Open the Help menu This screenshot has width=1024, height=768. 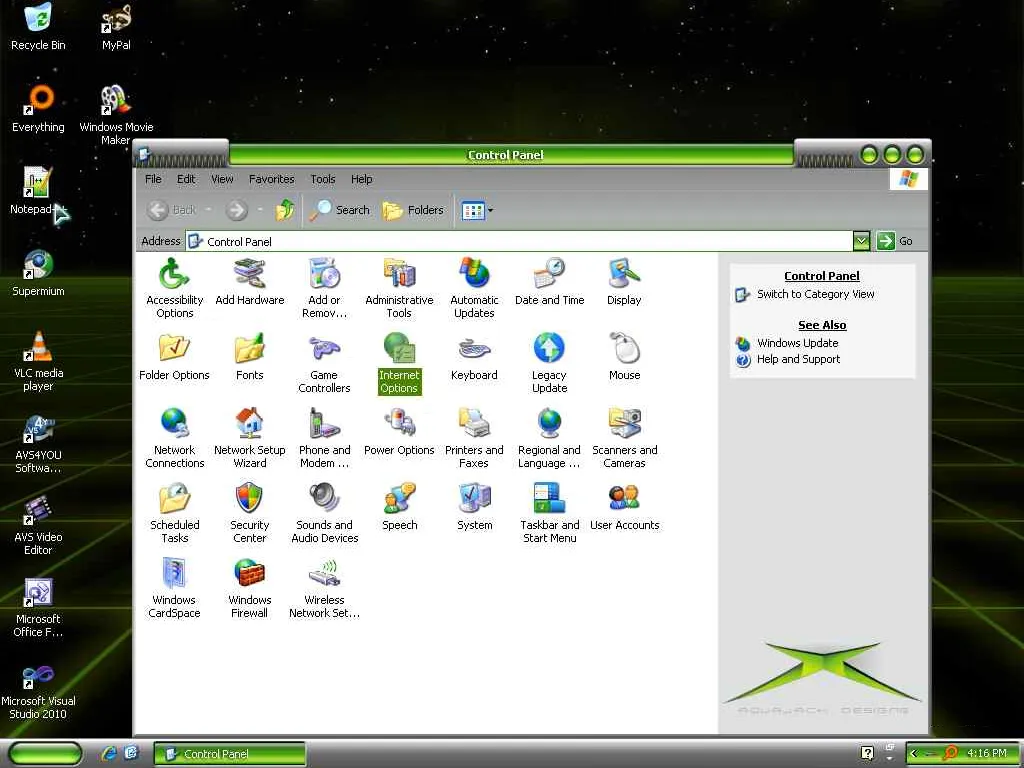(361, 179)
